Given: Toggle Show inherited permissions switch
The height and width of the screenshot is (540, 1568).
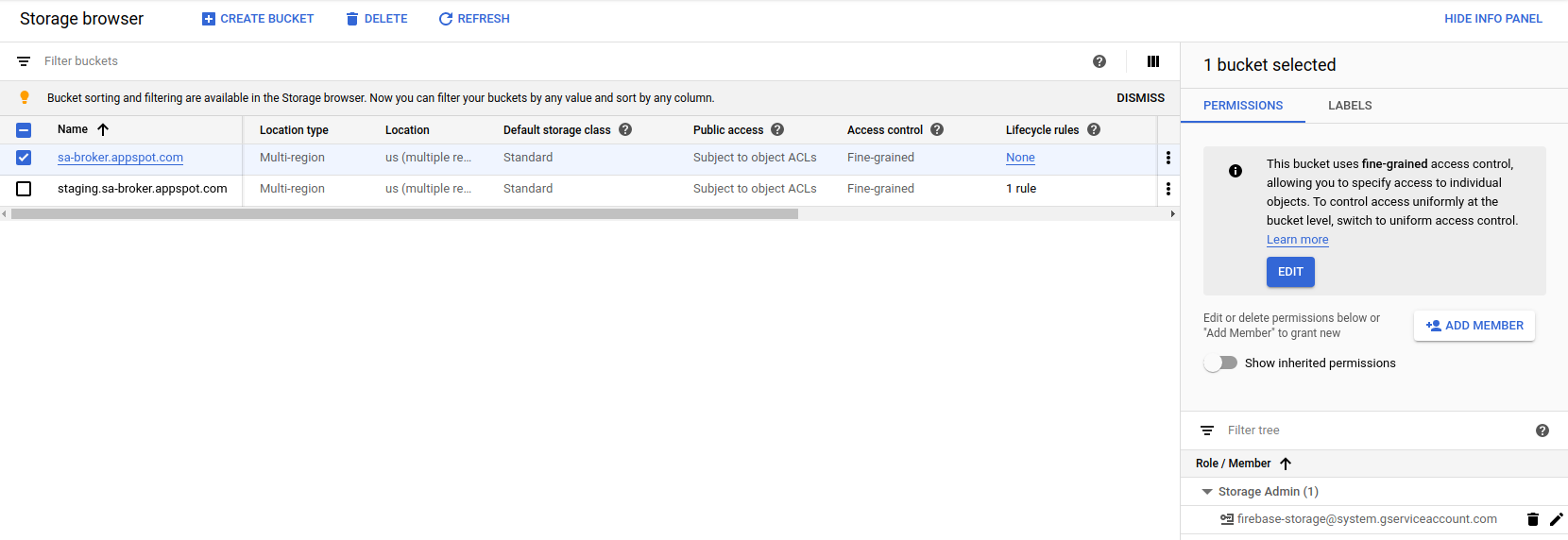Looking at the screenshot, I should click(1220, 363).
